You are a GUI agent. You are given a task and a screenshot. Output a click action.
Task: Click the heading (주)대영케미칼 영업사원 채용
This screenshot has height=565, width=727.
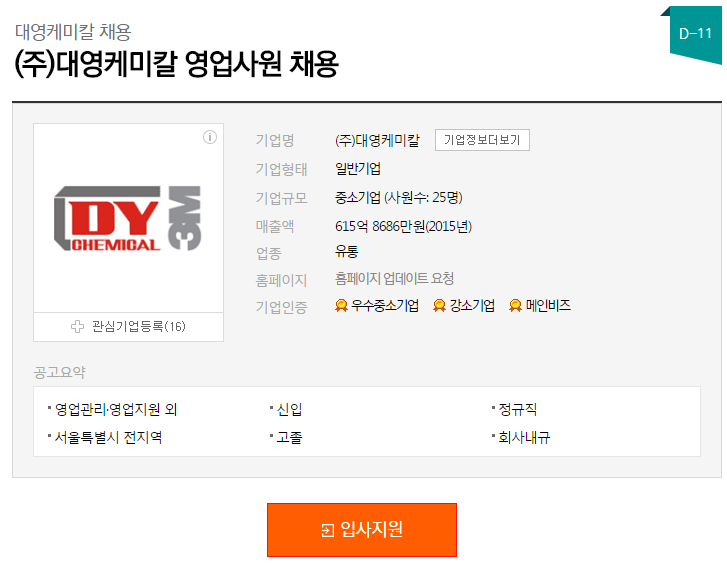point(176,64)
